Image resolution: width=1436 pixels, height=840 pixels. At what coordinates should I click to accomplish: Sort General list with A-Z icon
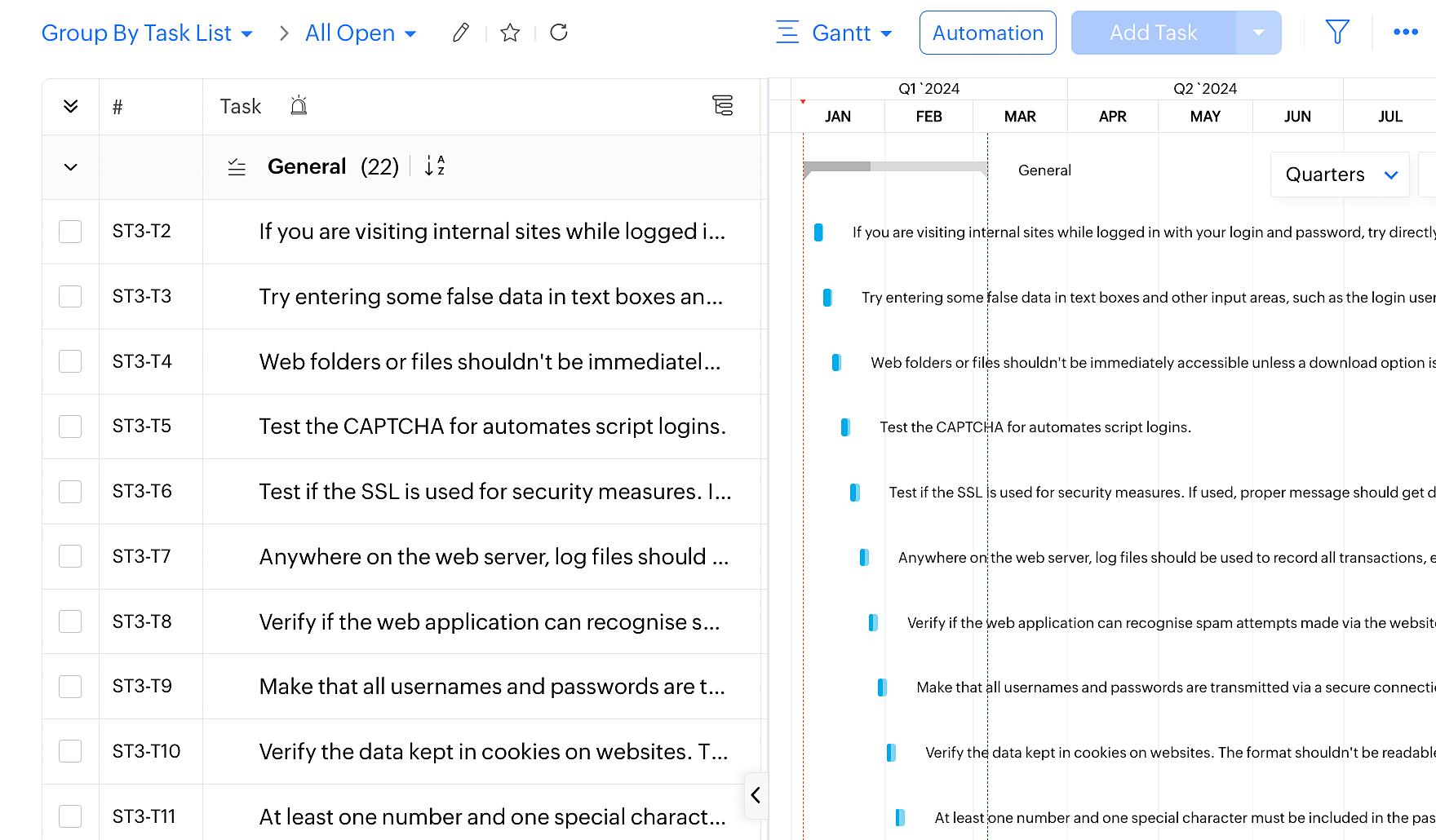[435, 166]
